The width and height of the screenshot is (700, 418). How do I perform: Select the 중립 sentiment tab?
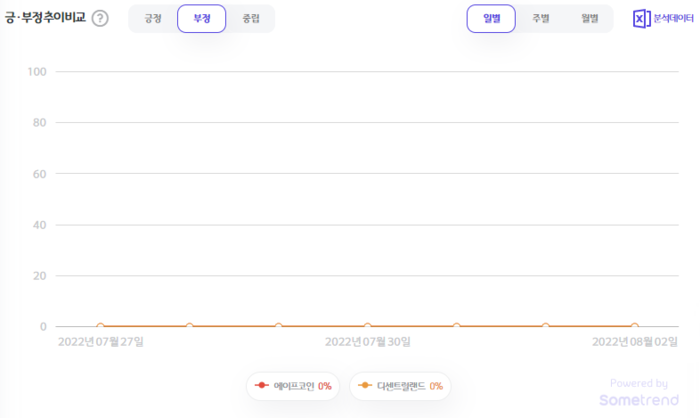251,18
